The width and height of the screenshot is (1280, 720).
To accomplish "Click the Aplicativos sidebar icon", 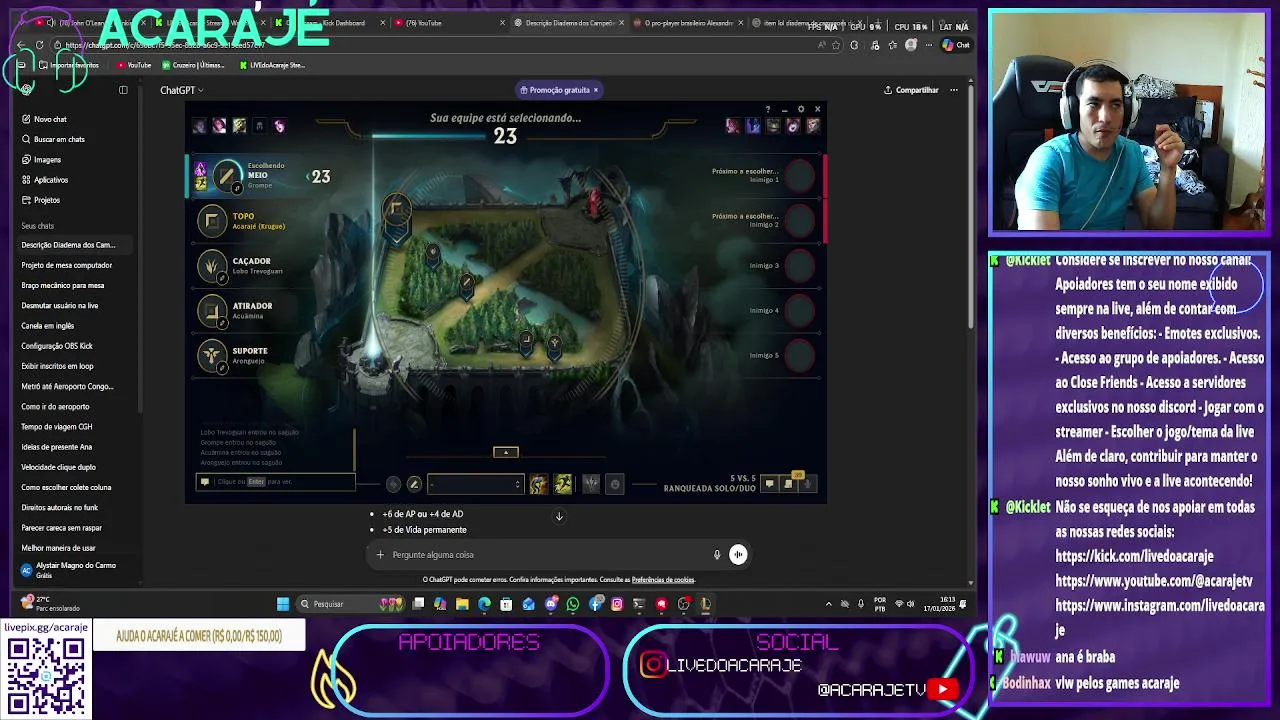I will (26, 180).
